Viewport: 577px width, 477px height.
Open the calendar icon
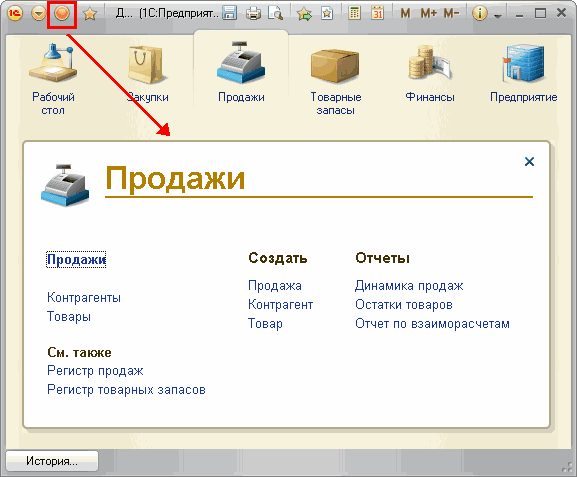(377, 14)
